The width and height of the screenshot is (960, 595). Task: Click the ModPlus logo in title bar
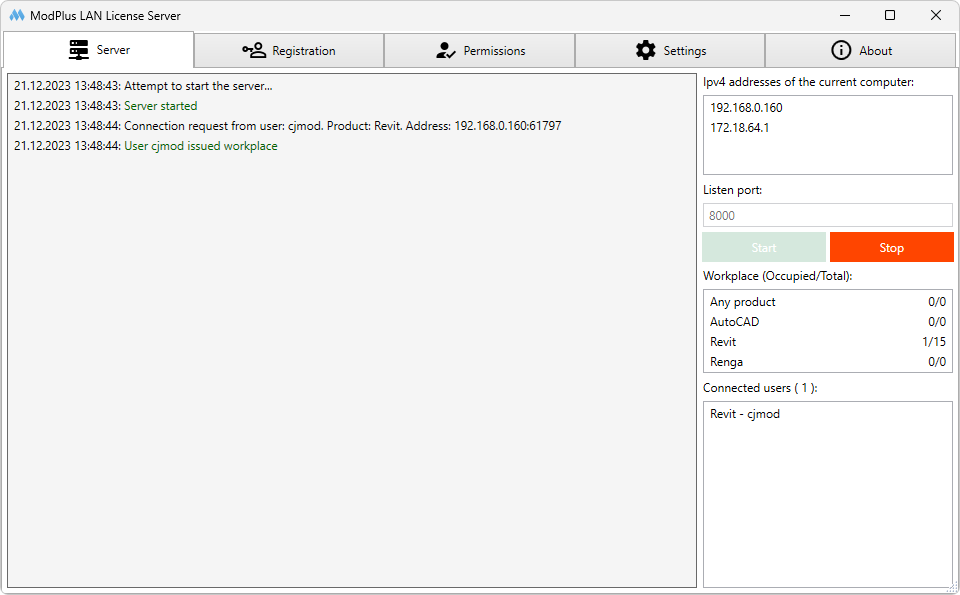16,16
